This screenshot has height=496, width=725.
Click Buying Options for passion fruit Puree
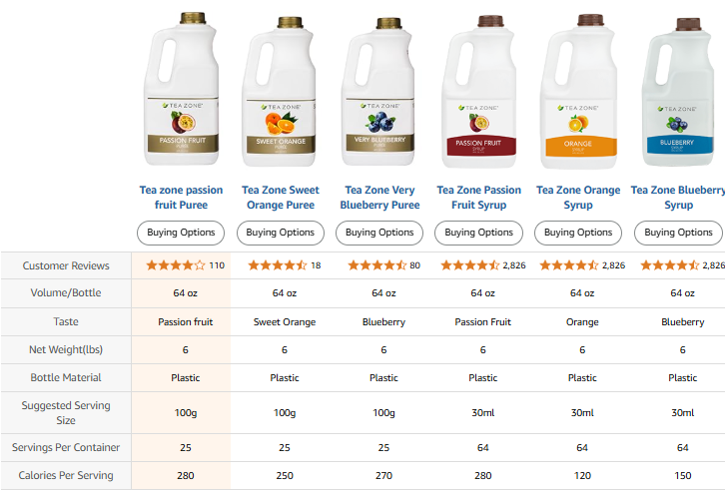(x=181, y=232)
